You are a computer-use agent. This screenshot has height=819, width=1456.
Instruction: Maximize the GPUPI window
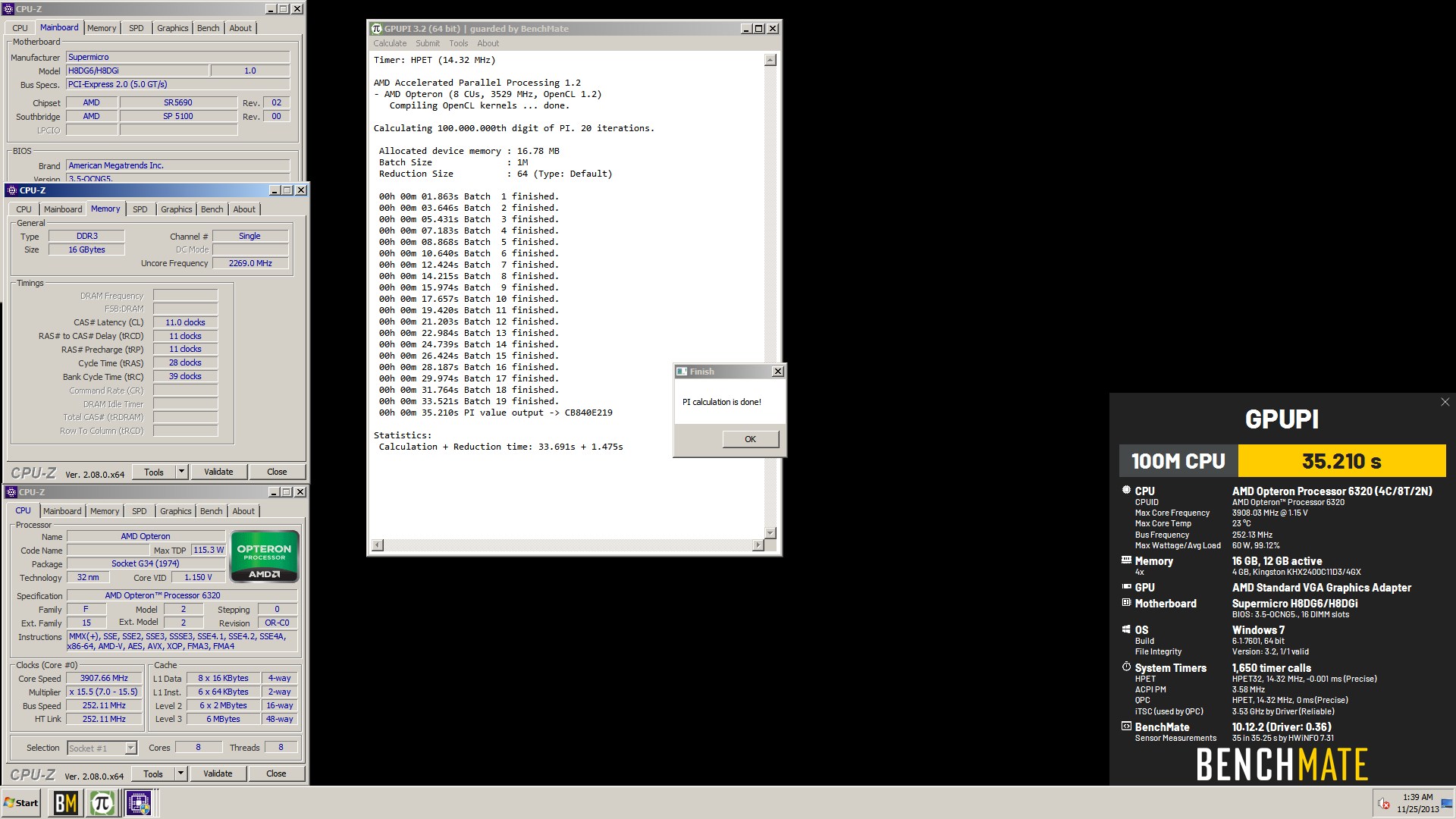click(759, 29)
